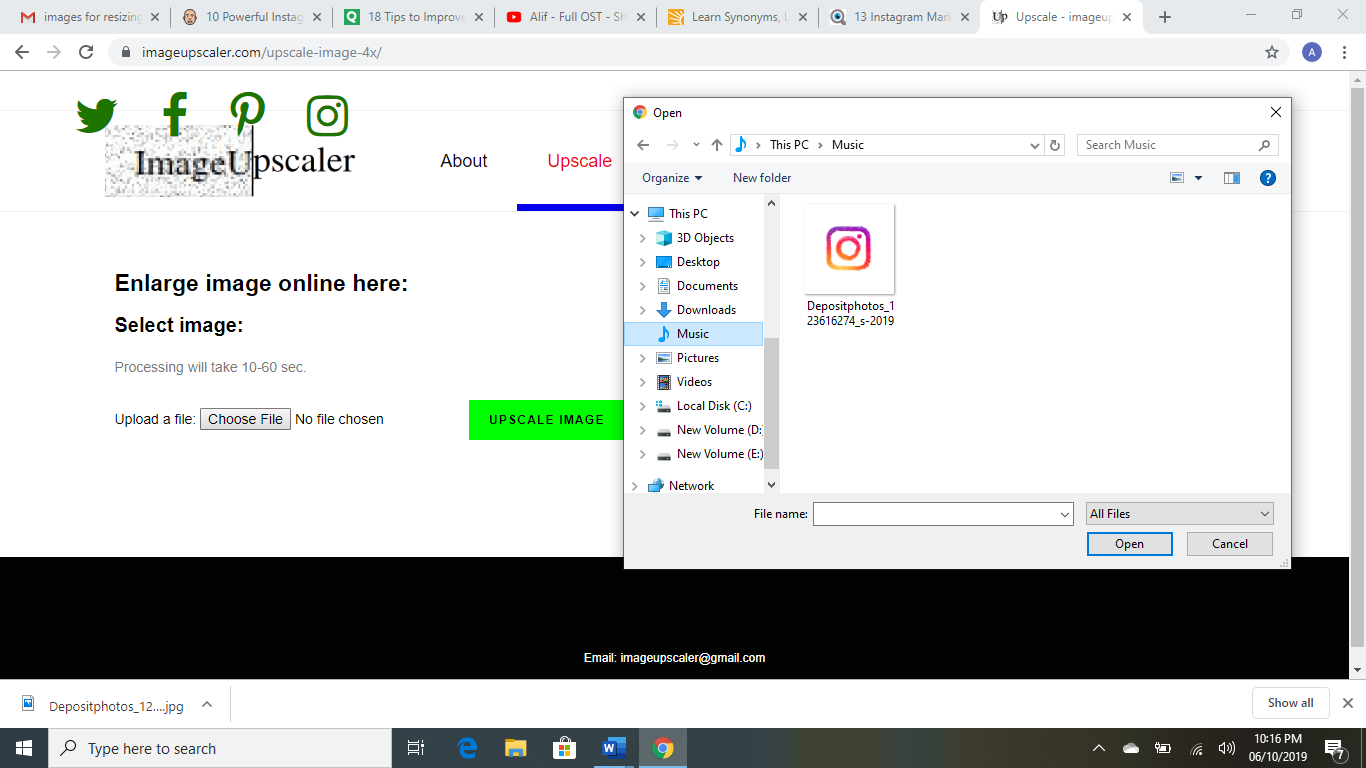The image size is (1366, 768).
Task: Expand the address path history dropdown
Action: click(x=1035, y=145)
